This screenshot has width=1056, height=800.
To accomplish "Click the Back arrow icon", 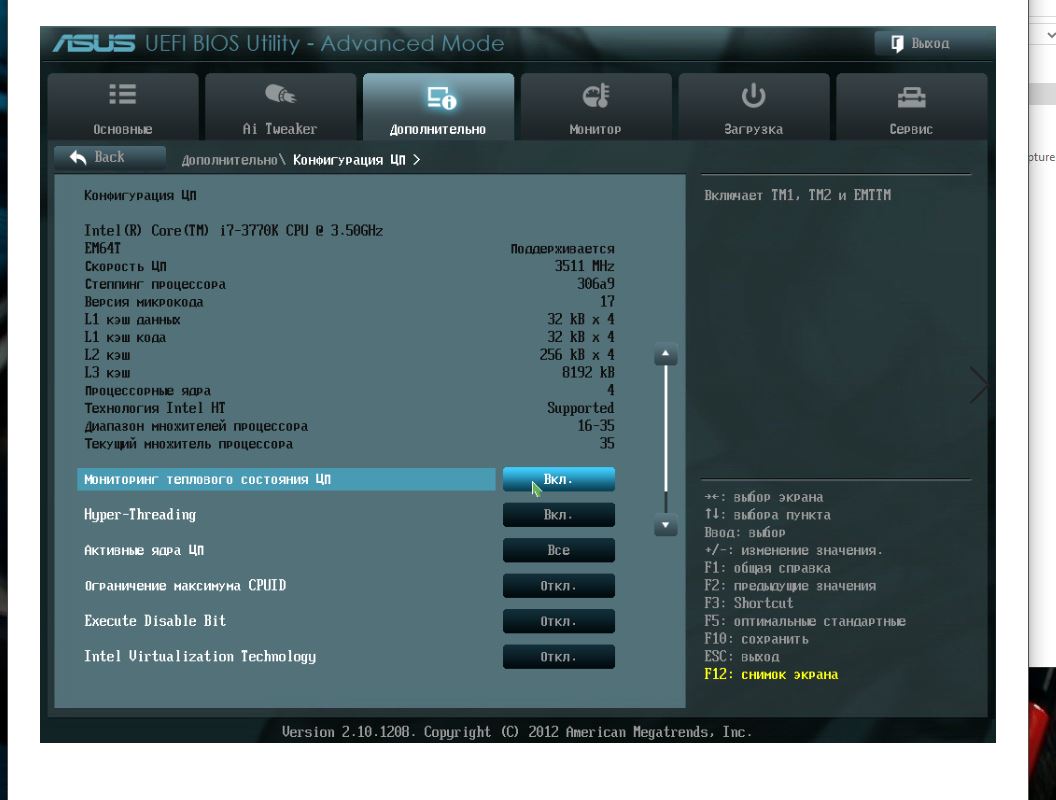I will [x=78, y=158].
